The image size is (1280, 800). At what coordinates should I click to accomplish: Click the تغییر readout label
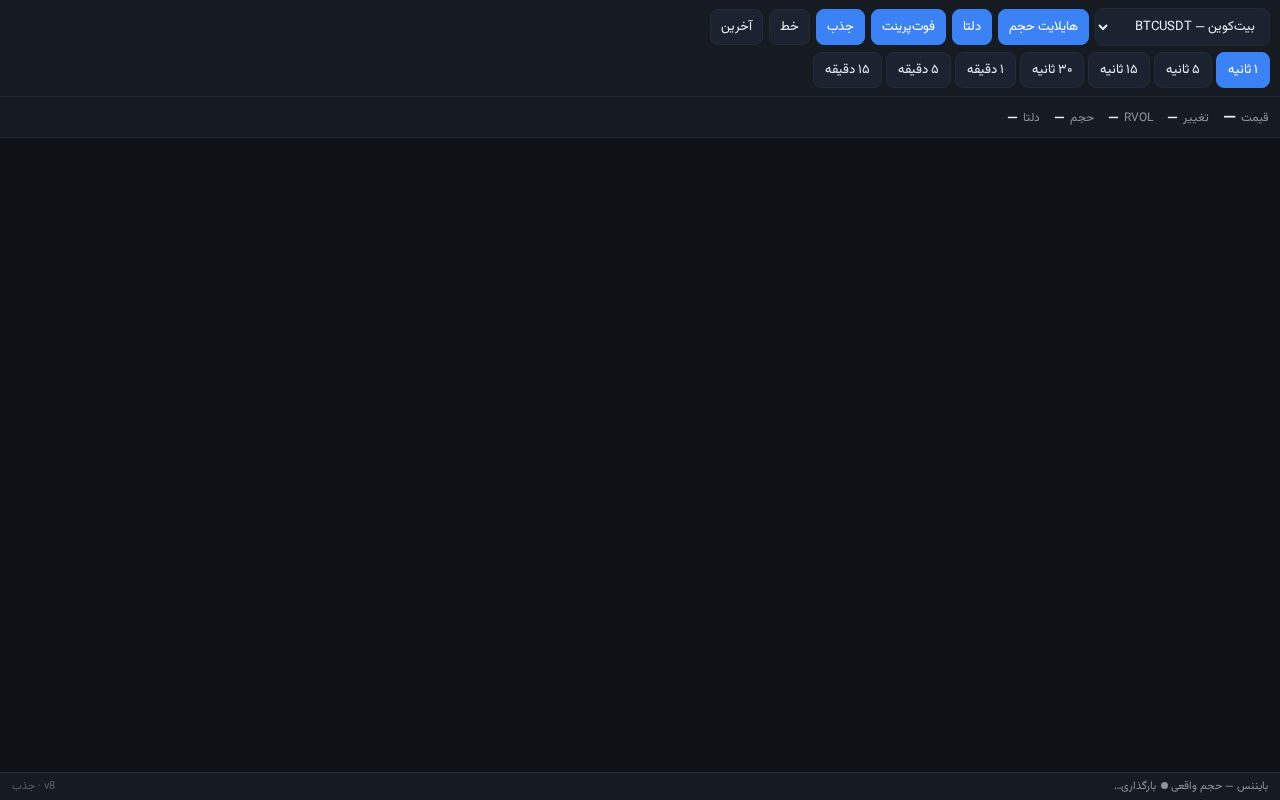coord(1195,118)
